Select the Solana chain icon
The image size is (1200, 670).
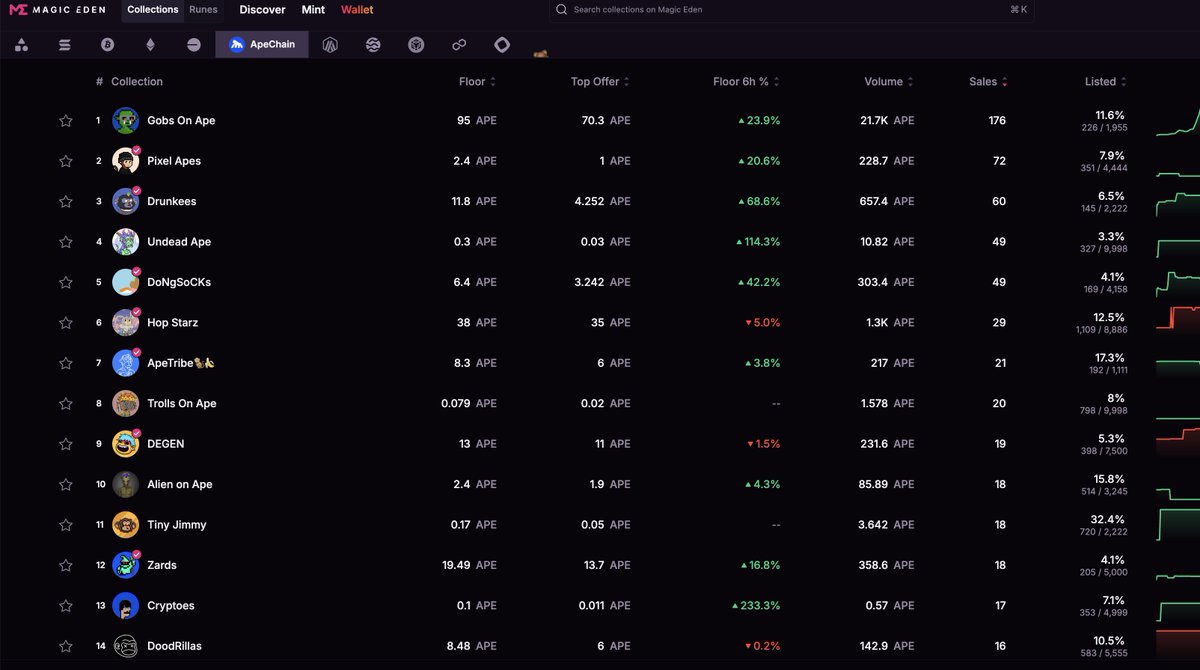[x=64, y=44]
